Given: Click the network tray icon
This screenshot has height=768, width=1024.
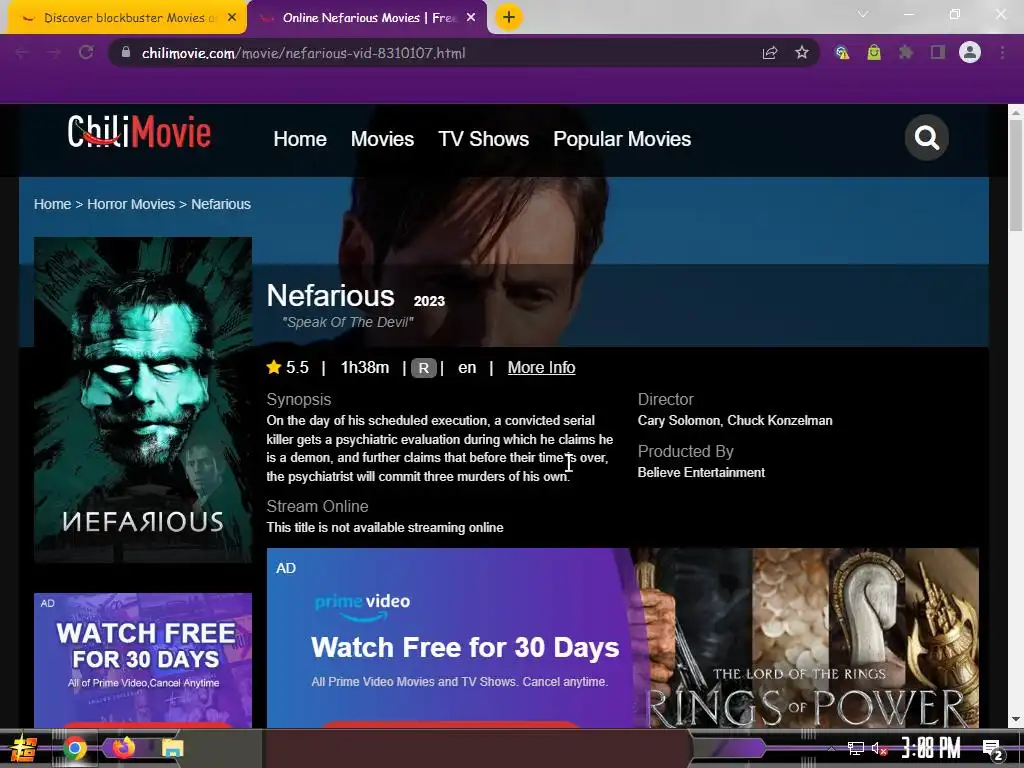Looking at the screenshot, I should [x=856, y=748].
